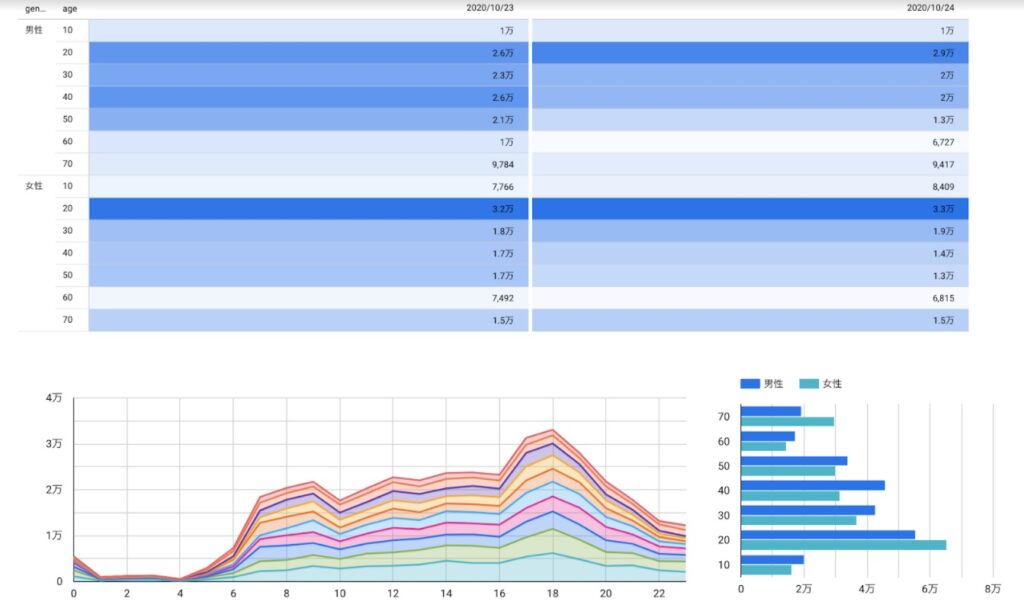Click the 女性 legend label text

coord(833,383)
